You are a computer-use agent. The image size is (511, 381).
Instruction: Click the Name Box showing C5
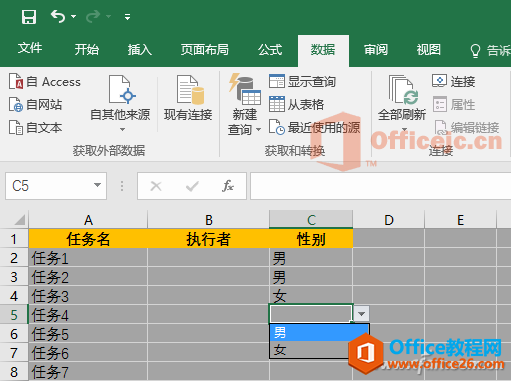pos(48,186)
